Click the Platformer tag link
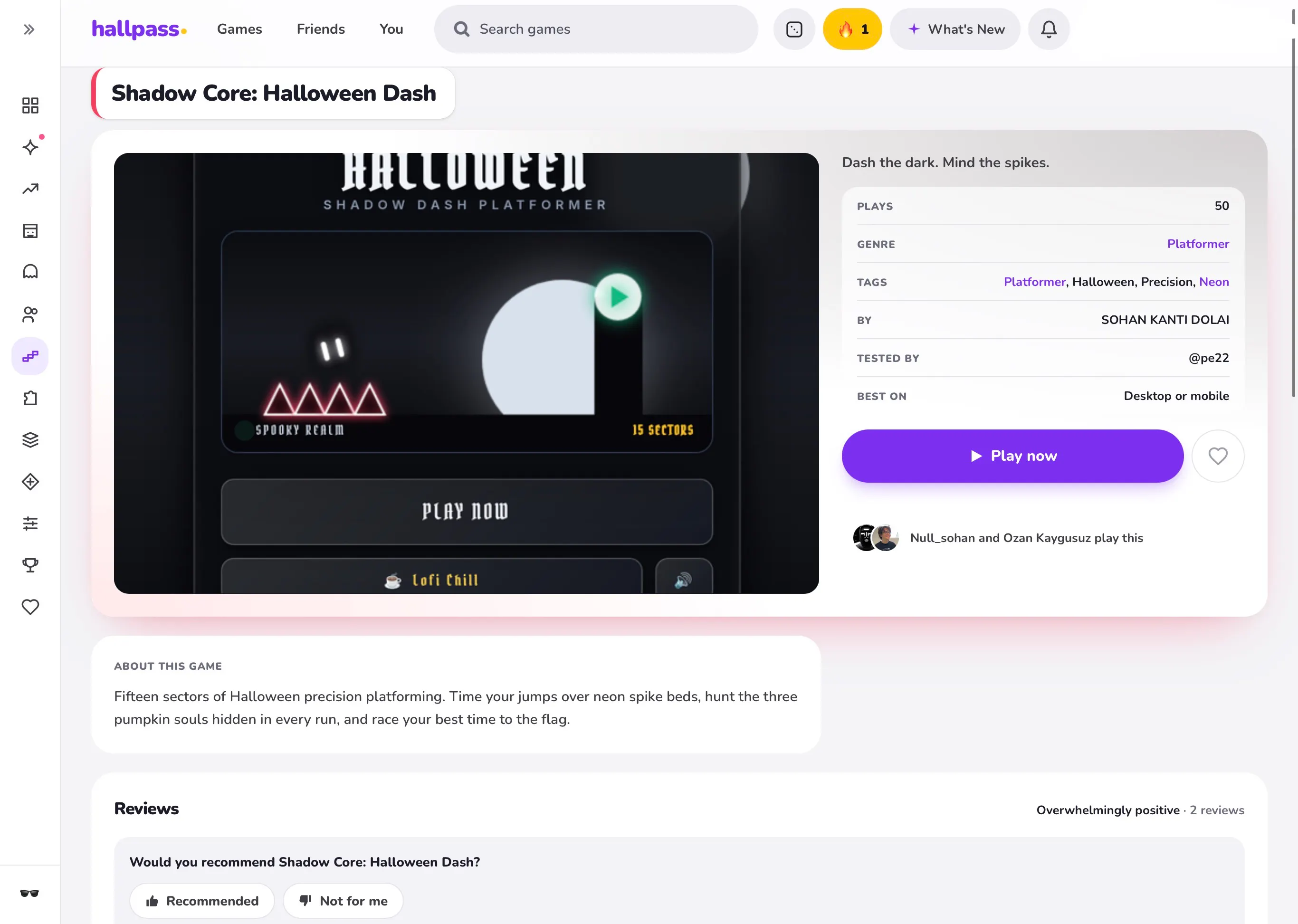 tap(1034, 282)
